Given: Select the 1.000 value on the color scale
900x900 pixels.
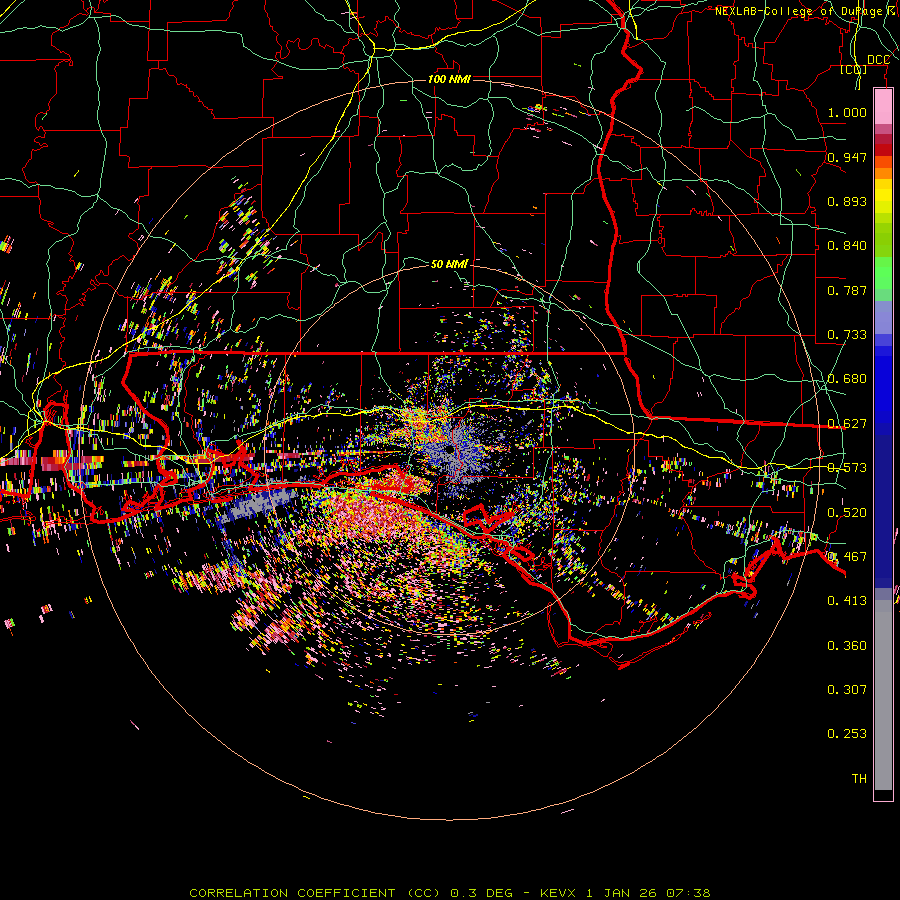Looking at the screenshot, I should (x=847, y=112).
